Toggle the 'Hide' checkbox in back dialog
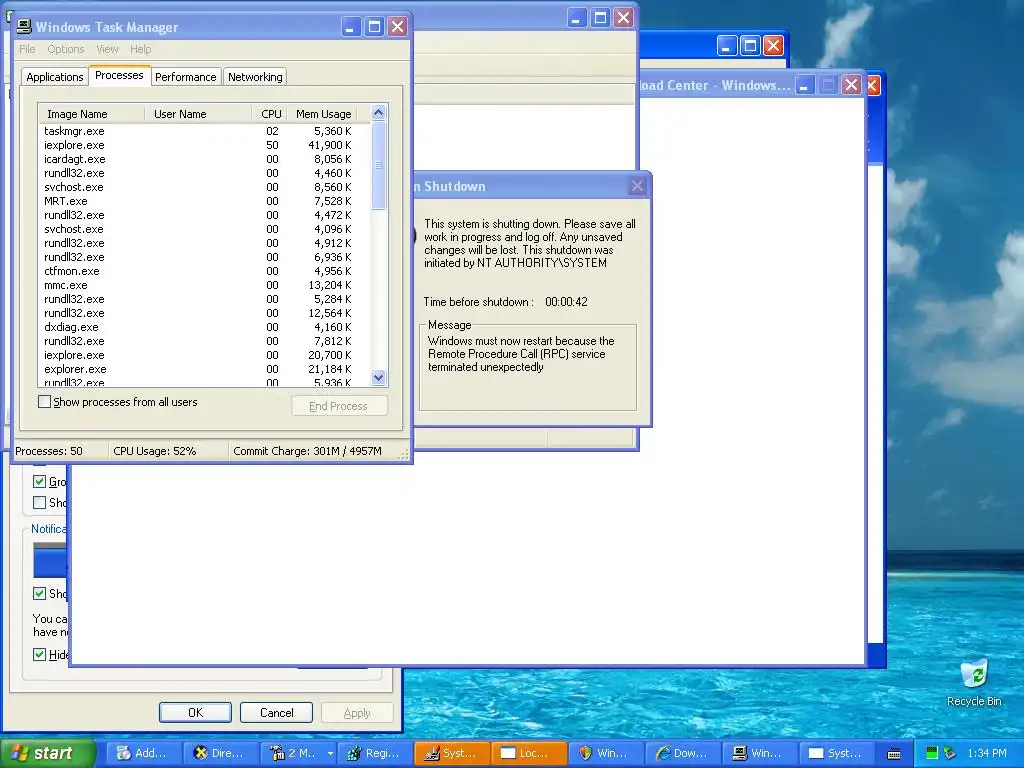 [x=39, y=654]
